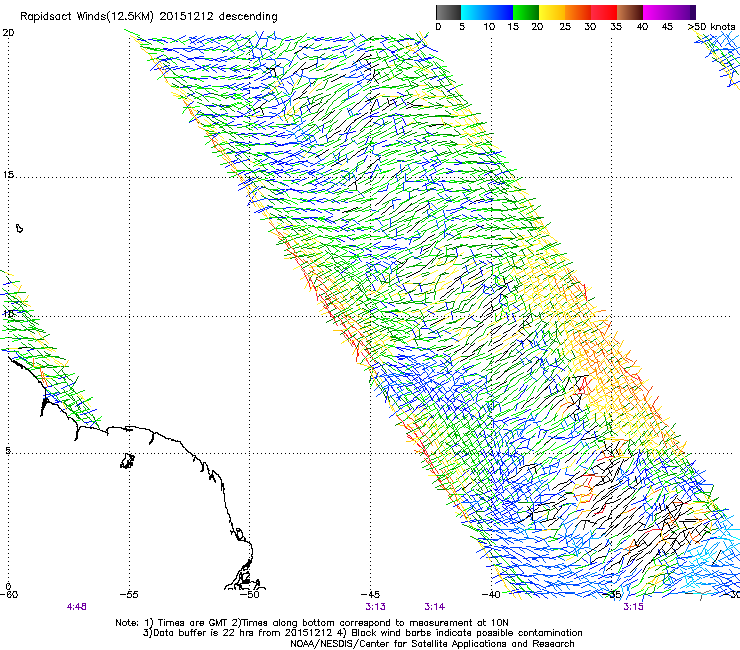This screenshot has width=740, height=650.
Task: Click the latitude '15' axis label on left
Action: coord(8,175)
